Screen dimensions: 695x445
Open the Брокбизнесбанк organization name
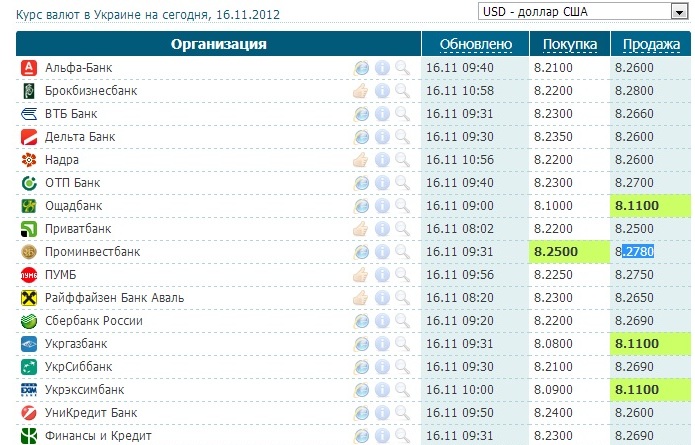[x=91, y=91]
